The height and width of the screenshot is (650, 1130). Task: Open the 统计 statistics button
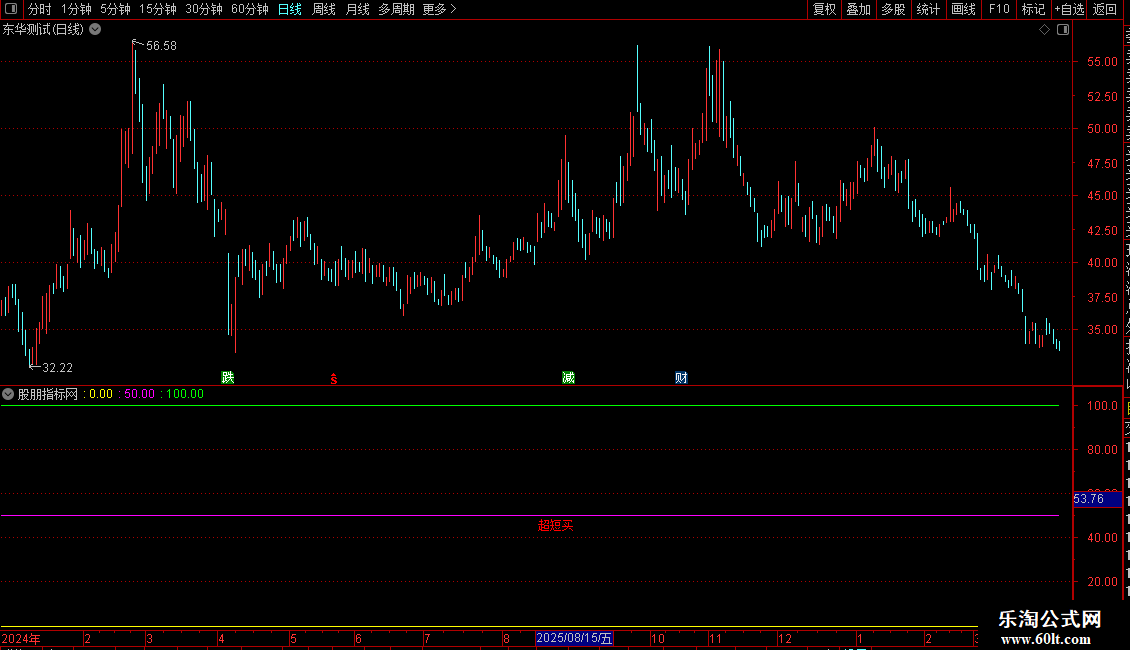tap(927, 9)
